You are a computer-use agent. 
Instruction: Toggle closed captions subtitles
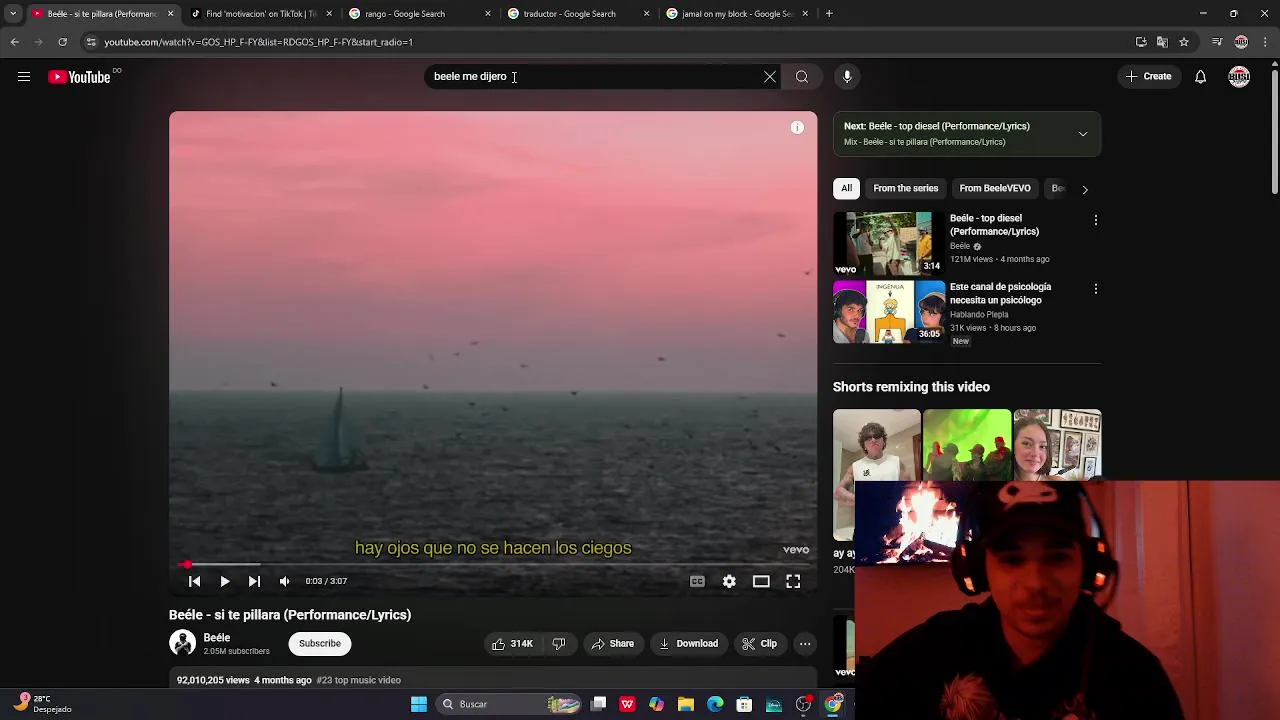pos(697,581)
